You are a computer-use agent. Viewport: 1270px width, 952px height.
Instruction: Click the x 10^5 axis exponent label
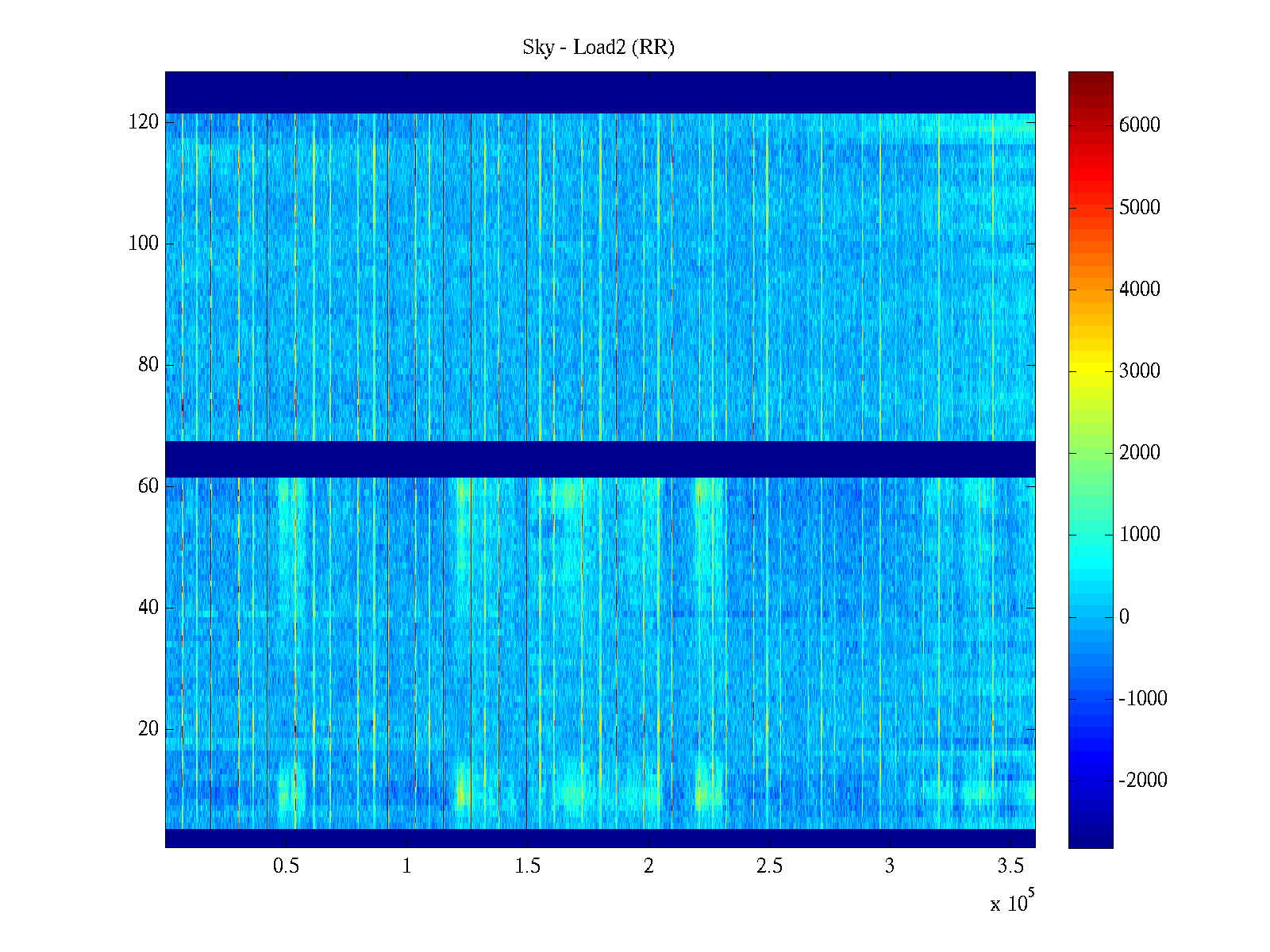click(x=1011, y=902)
